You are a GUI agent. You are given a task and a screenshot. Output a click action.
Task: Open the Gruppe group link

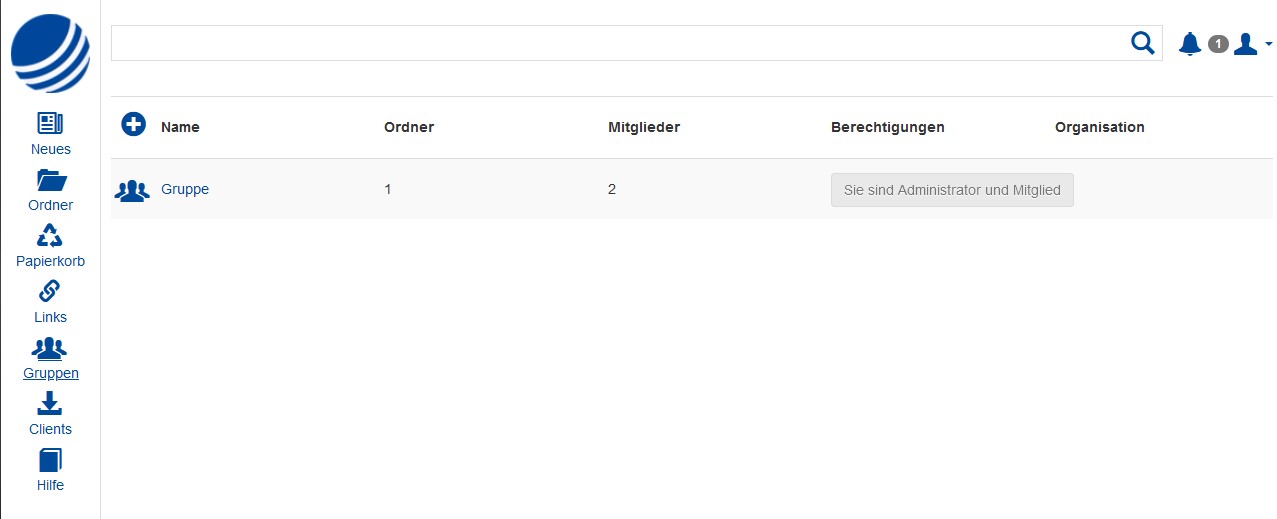click(x=185, y=189)
